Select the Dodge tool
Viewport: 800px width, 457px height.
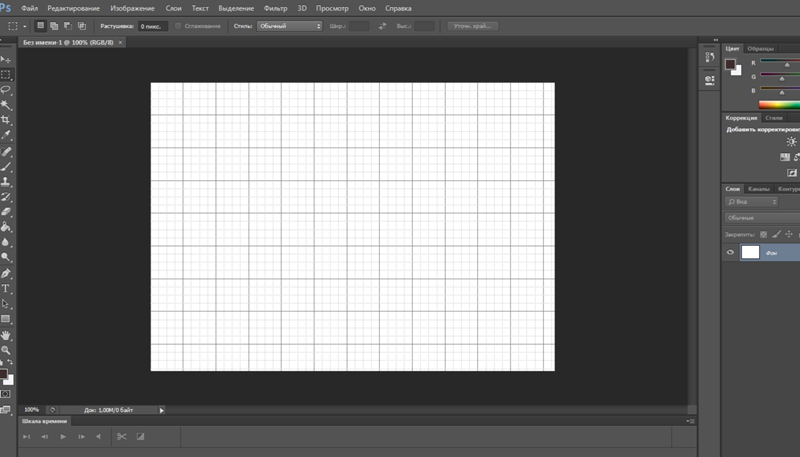point(6,257)
